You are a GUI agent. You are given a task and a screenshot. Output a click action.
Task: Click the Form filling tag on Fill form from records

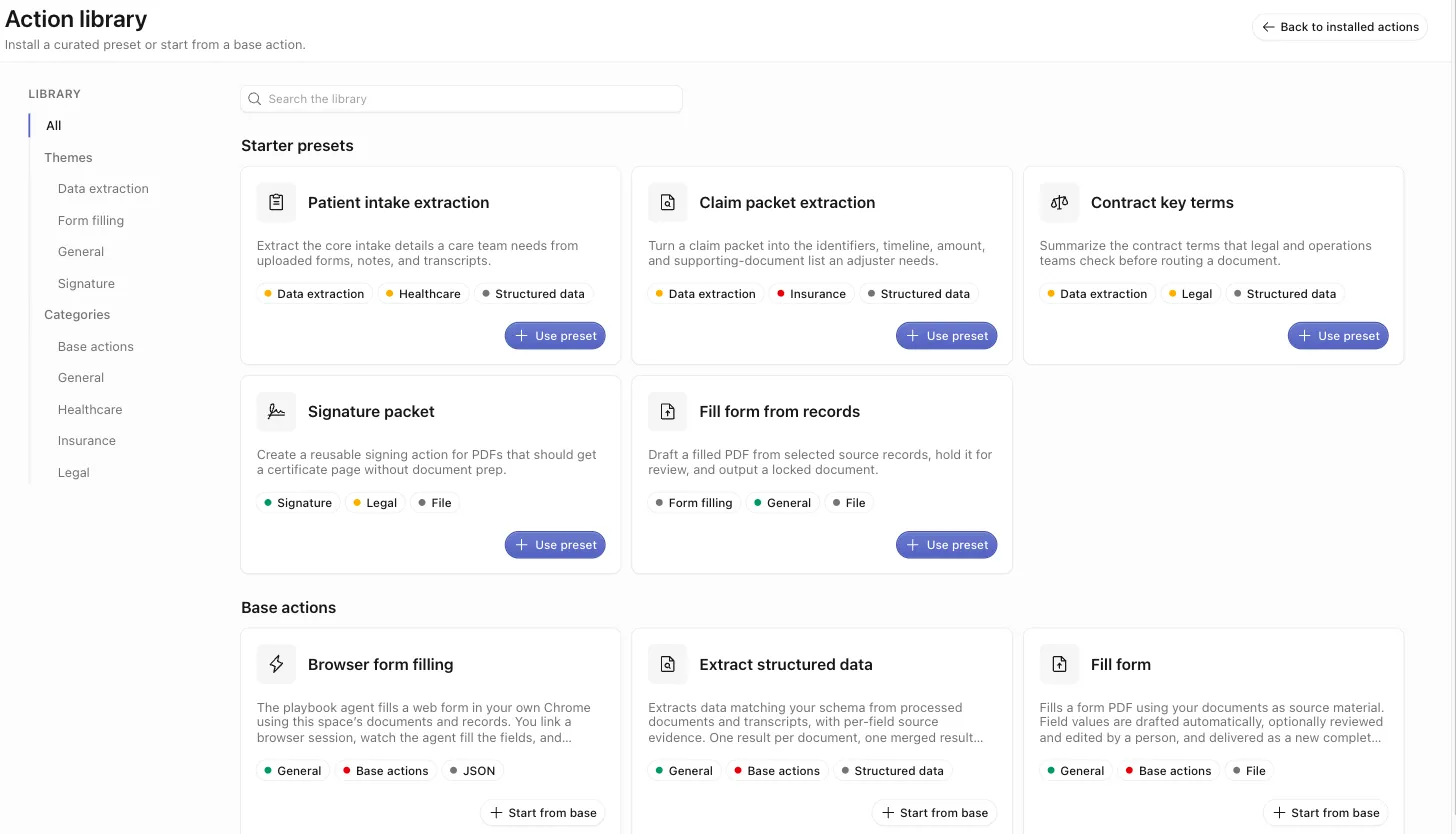[693, 503]
